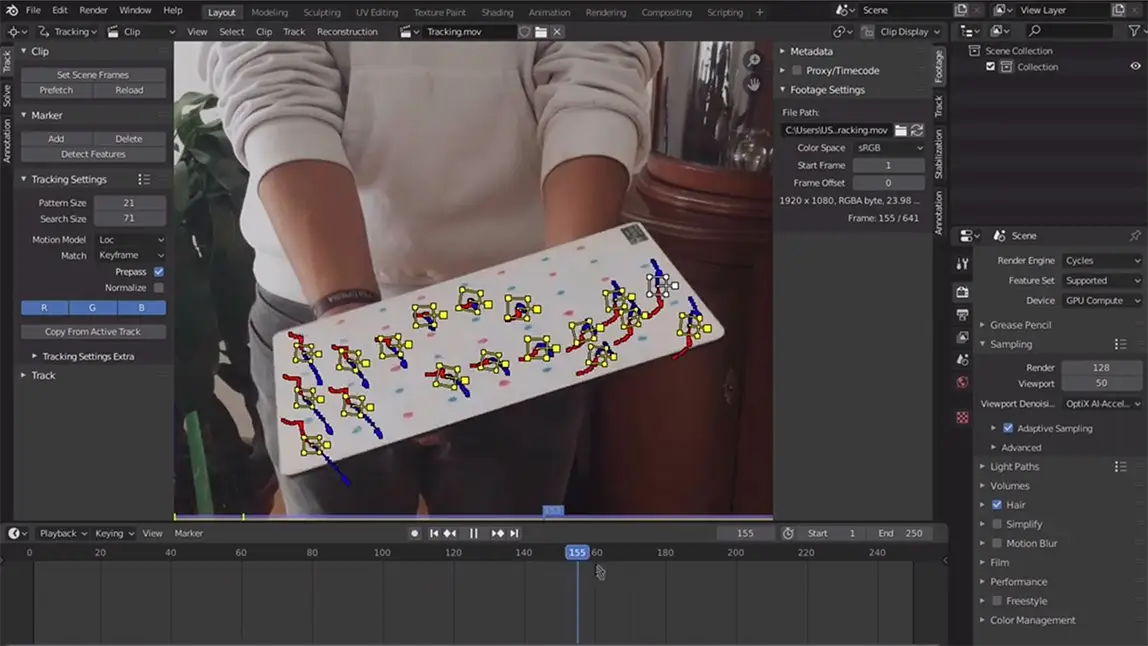Open the Motion Model dropdown
This screenshot has height=646, width=1148.
point(130,240)
